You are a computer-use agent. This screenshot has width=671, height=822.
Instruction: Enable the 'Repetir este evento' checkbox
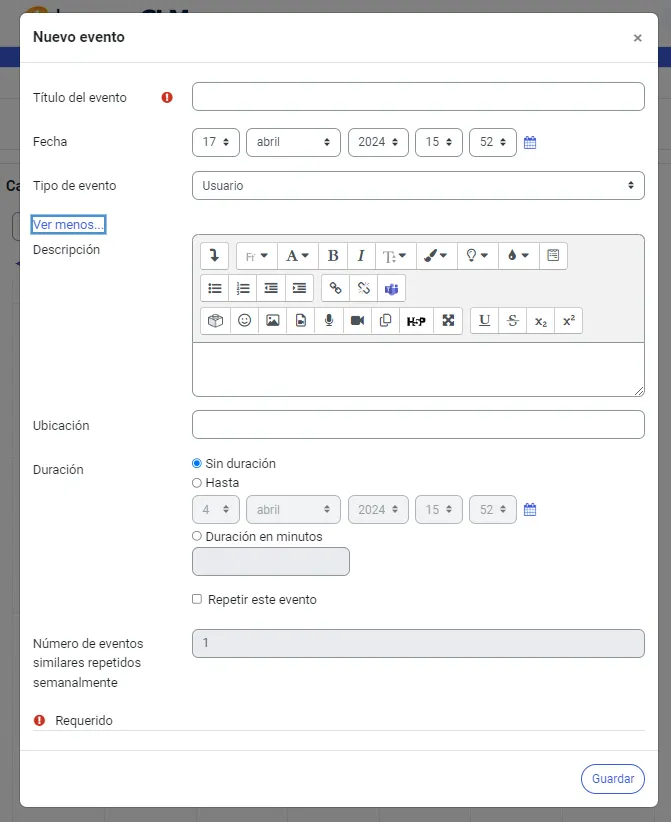tap(197, 600)
